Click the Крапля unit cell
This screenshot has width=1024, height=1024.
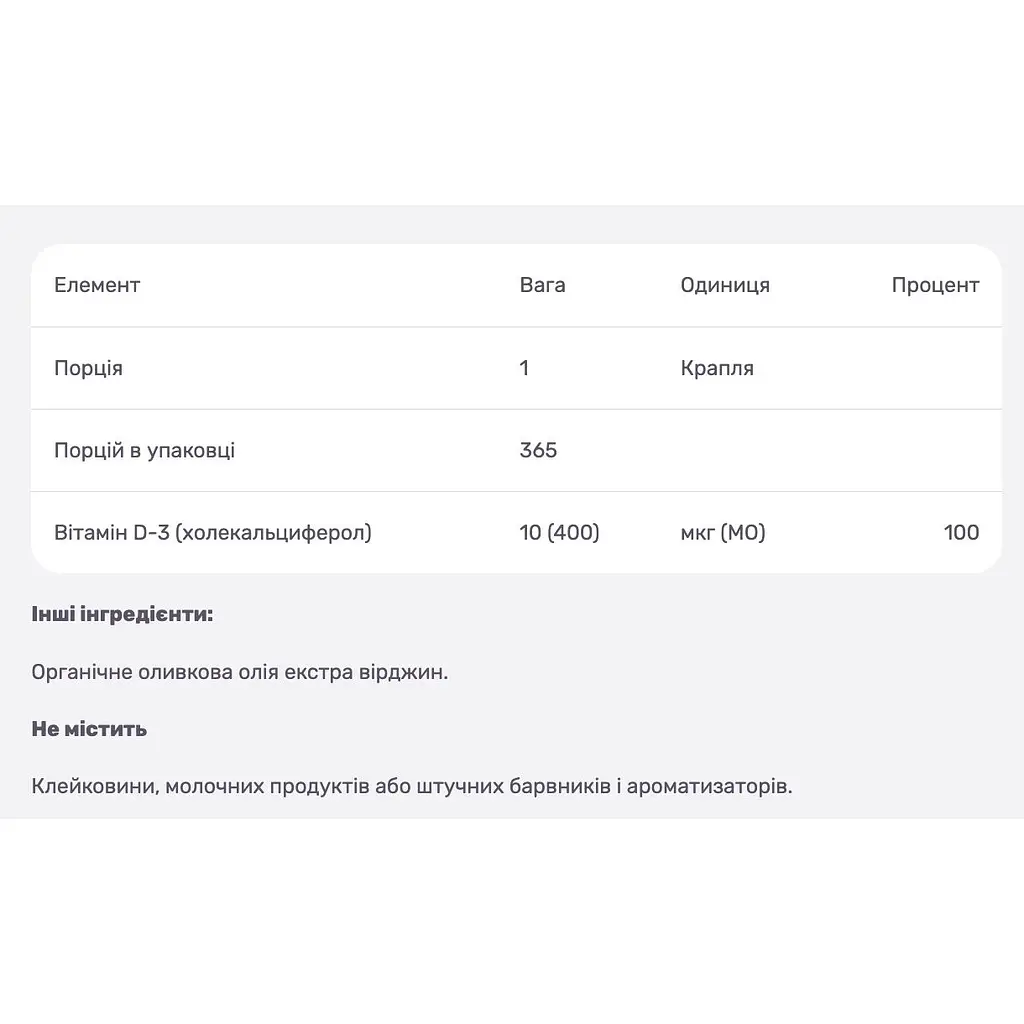point(717,368)
